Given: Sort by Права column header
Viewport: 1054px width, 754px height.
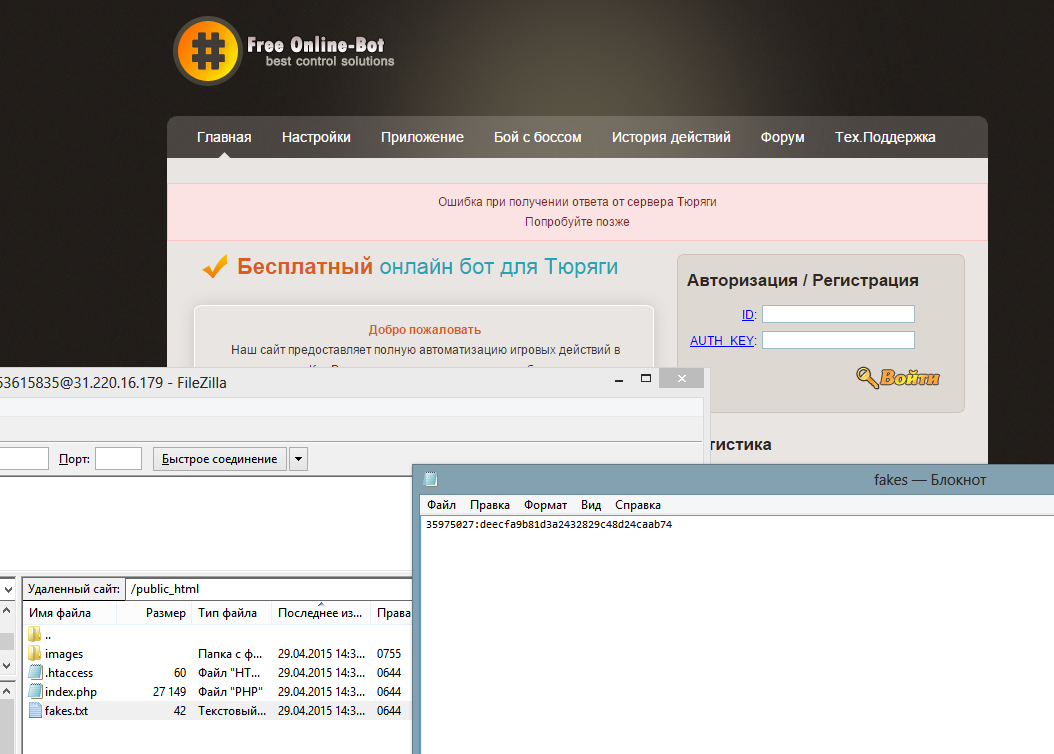Looking at the screenshot, I should [x=392, y=613].
